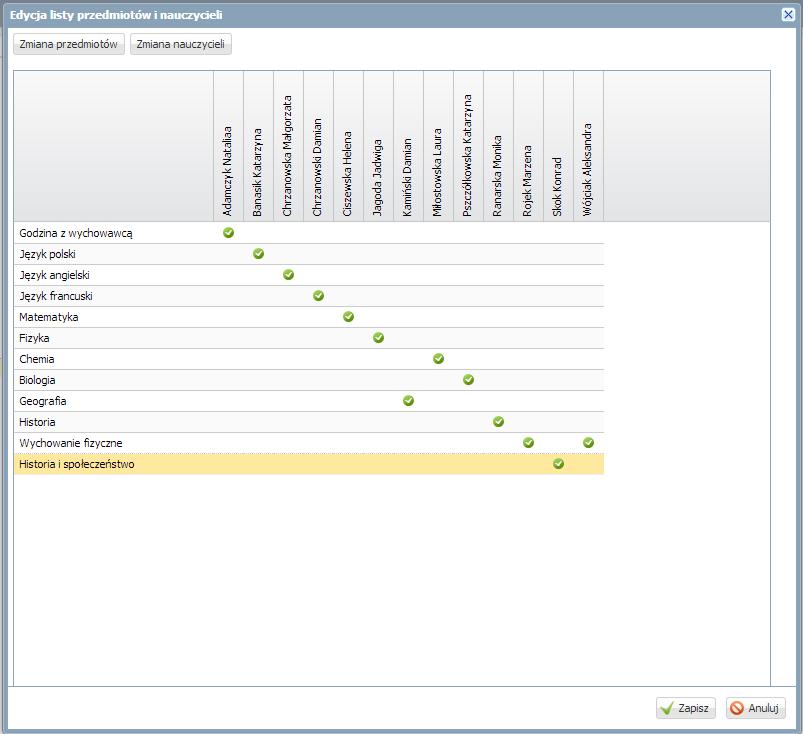The width and height of the screenshot is (803, 734).
Task: Select the Godzina z wychowawcą subject row
Action: coord(309,233)
